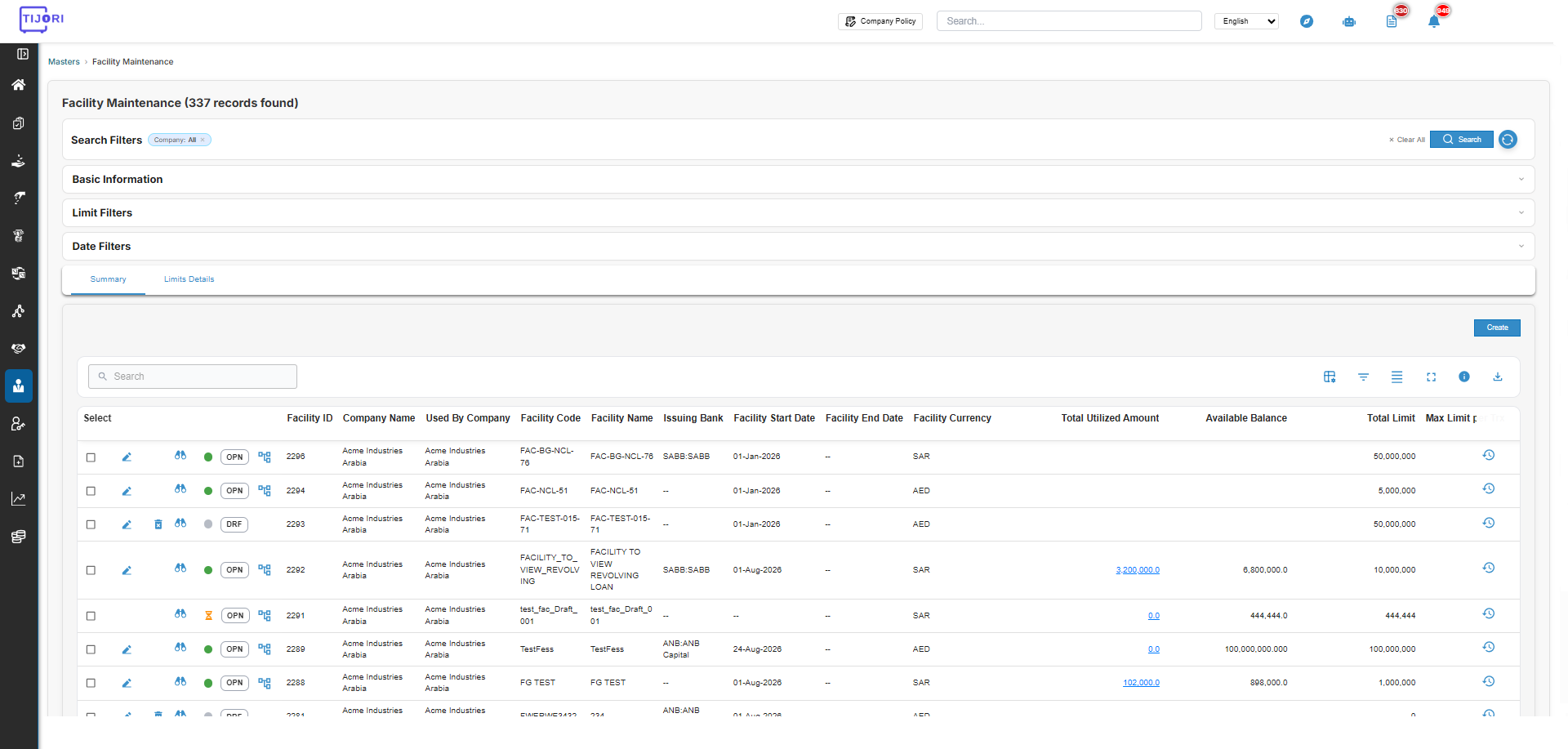This screenshot has height=749, width=1568.
Task: View facility 2294 with binoculars icon
Action: [x=180, y=488]
